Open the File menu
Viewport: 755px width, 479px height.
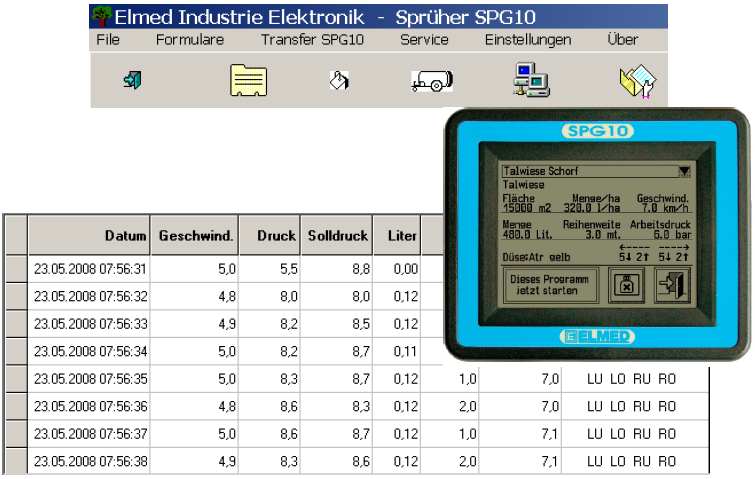coord(107,40)
